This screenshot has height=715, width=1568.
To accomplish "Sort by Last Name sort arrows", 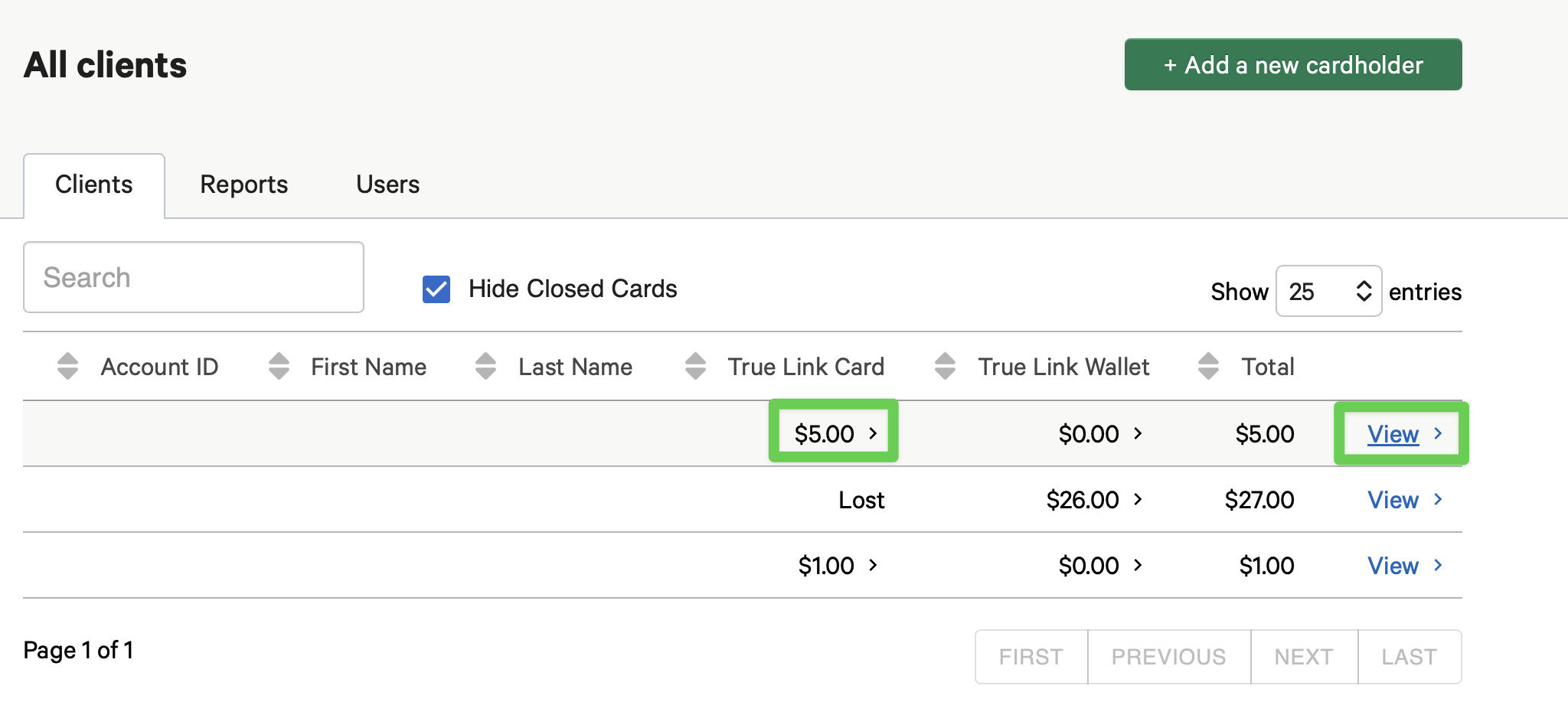I will tap(486, 367).
